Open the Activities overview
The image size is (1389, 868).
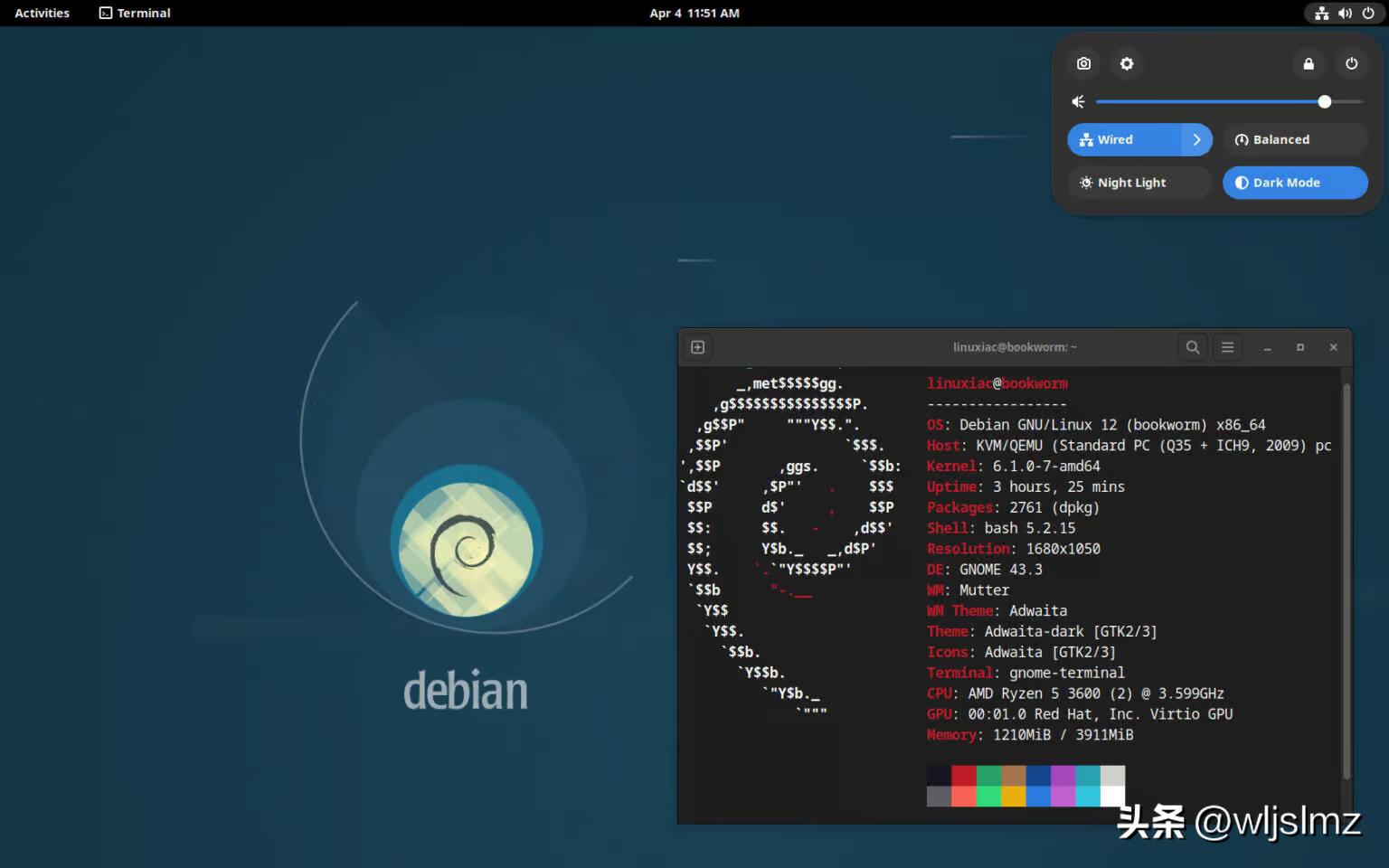click(x=42, y=13)
